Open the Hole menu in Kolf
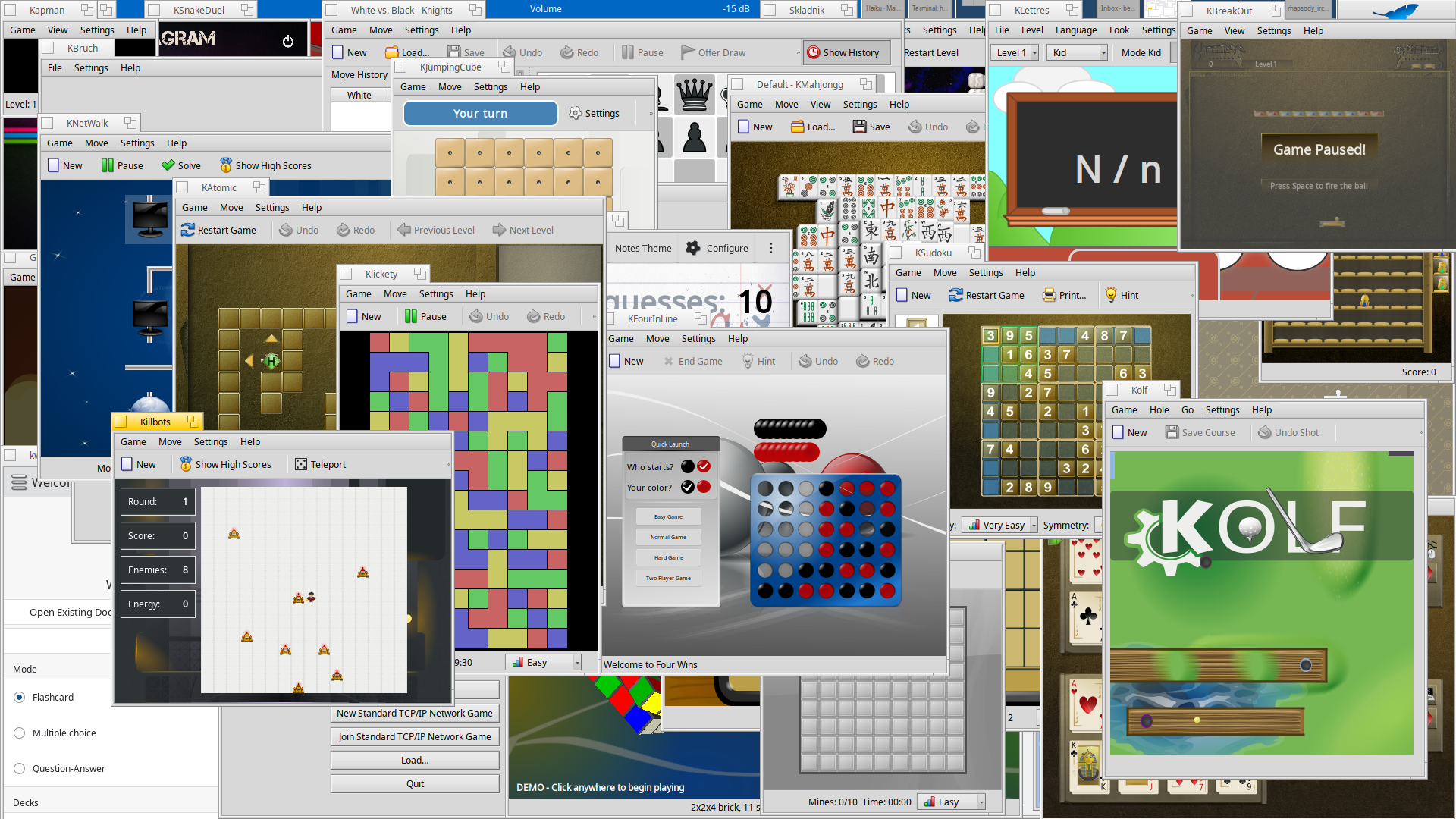The image size is (1456, 819). (1159, 409)
